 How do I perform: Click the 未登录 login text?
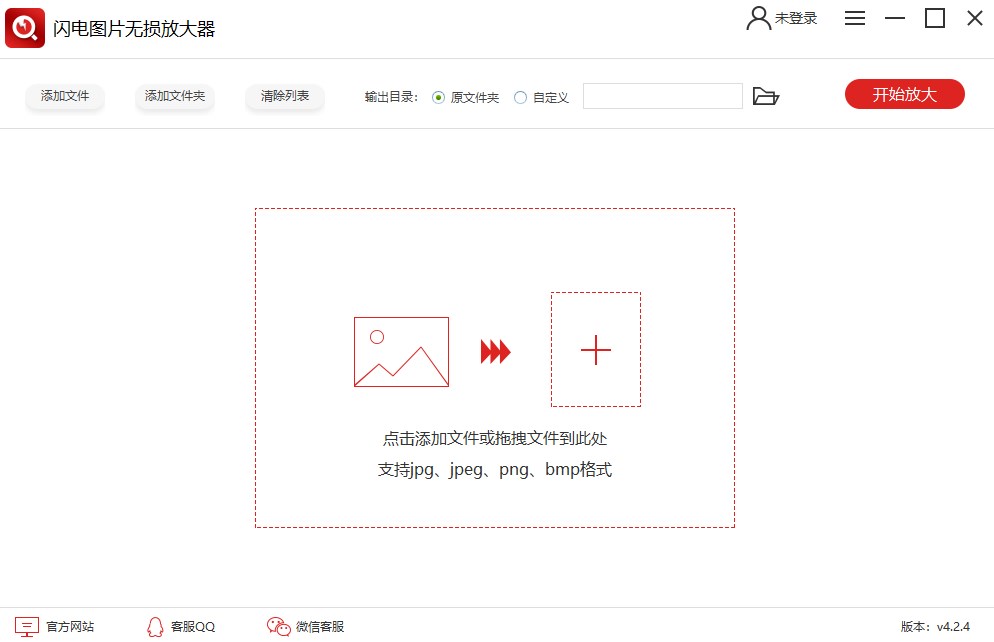795,18
